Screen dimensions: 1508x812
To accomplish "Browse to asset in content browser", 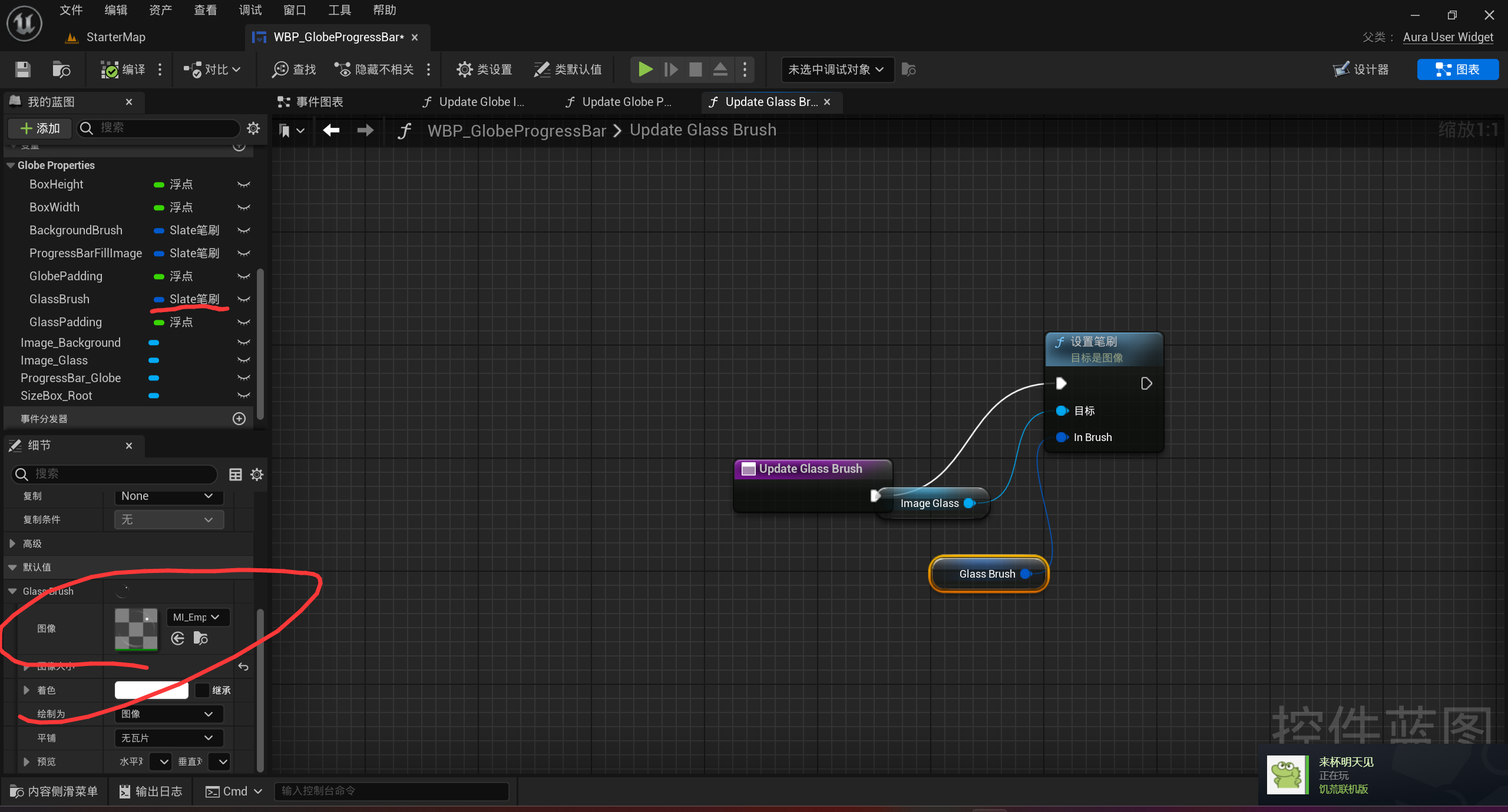I will click(61, 69).
